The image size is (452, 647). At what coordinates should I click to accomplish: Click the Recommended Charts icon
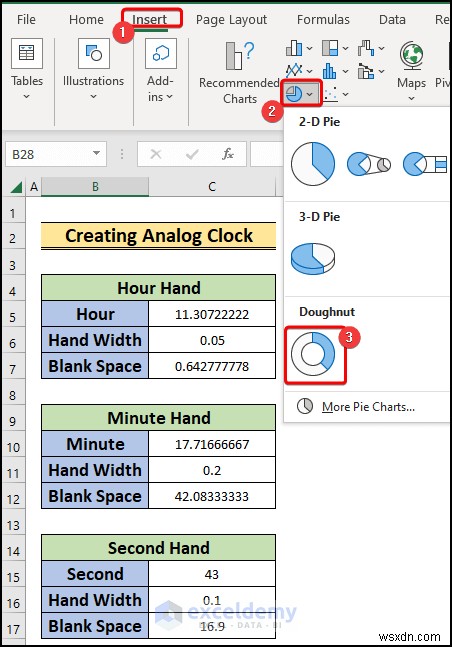pyautogui.click(x=239, y=56)
